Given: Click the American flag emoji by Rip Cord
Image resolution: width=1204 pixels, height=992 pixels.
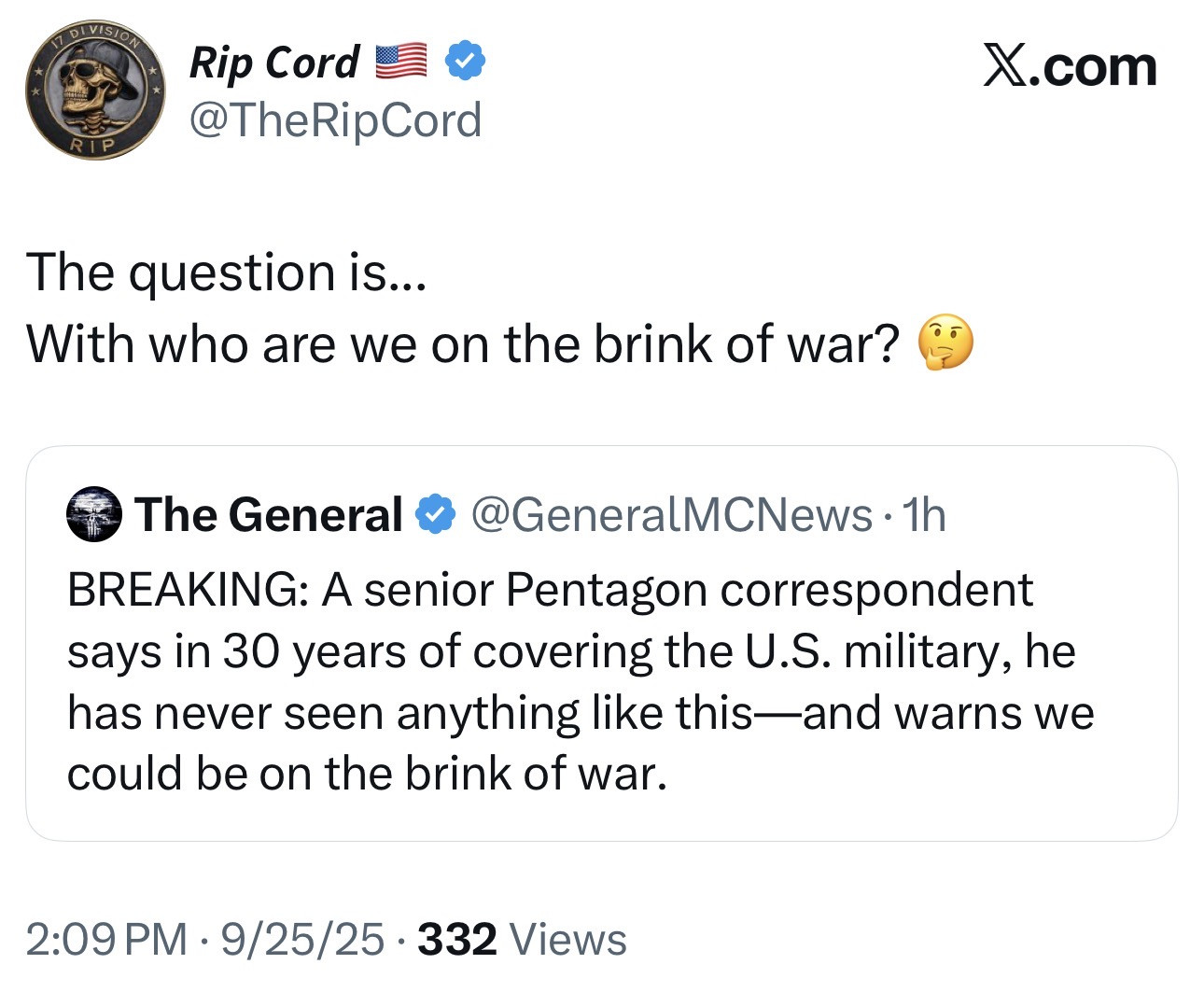Looking at the screenshot, I should [x=401, y=62].
